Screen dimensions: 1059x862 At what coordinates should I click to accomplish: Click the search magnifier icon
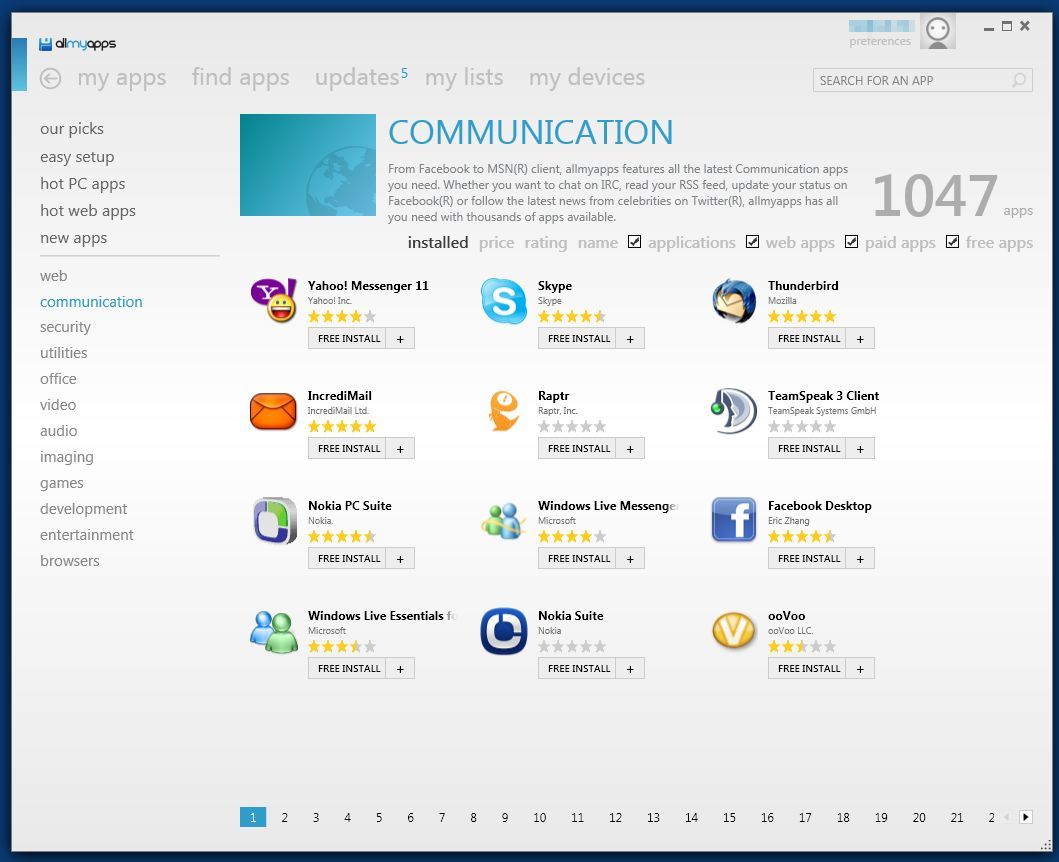click(x=1018, y=80)
